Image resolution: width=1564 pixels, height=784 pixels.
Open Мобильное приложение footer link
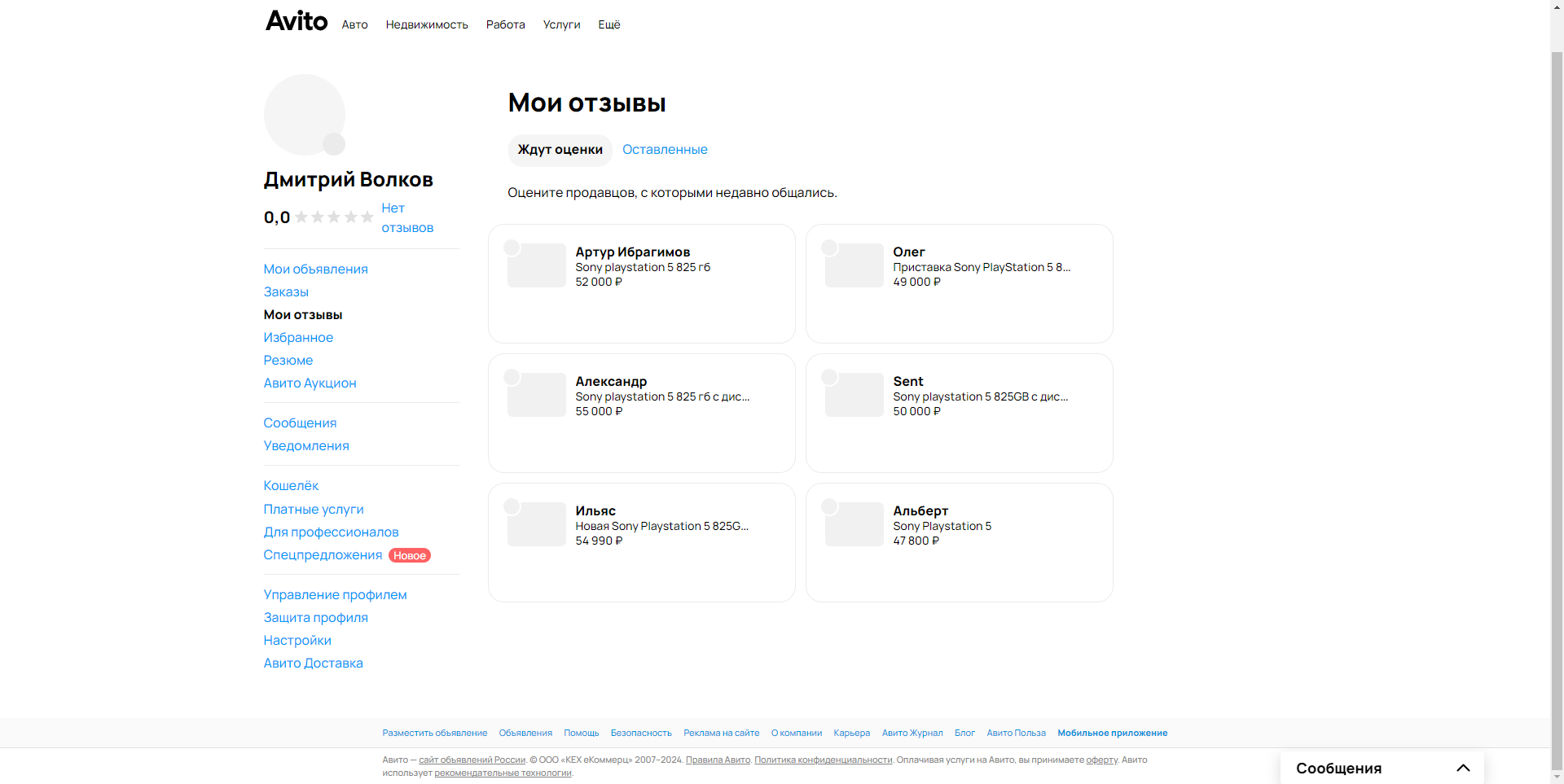(1113, 733)
